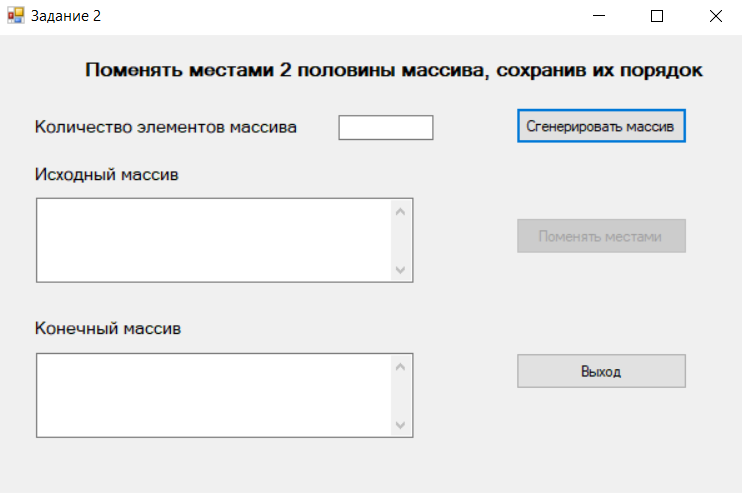Click up arrow of Конечный массив scrollbar

400,367
